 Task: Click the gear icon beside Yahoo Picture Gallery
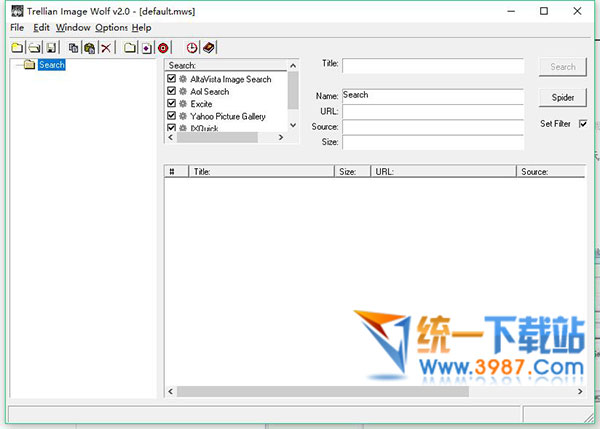183,116
